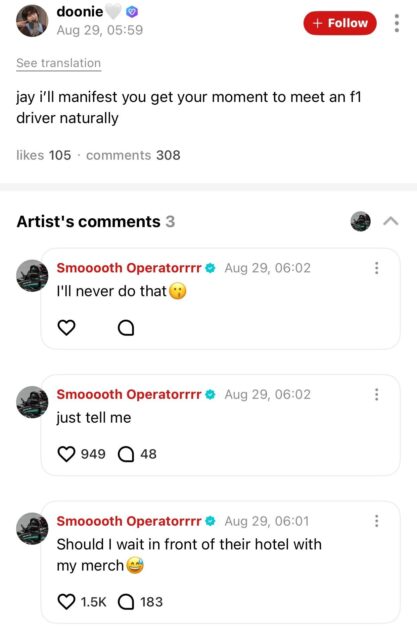Open options menu for "I'll never do that" comment

coord(377,268)
